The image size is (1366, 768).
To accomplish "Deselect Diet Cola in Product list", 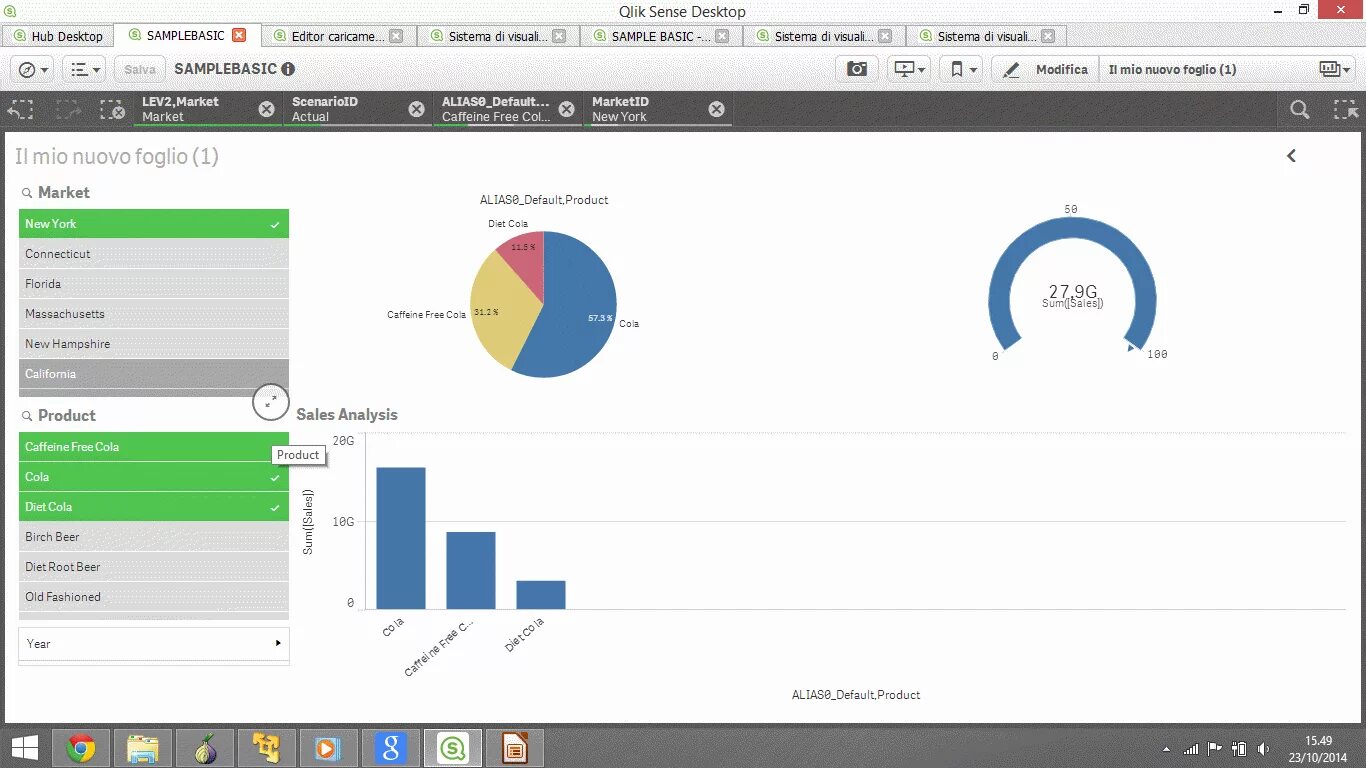I will coord(154,507).
